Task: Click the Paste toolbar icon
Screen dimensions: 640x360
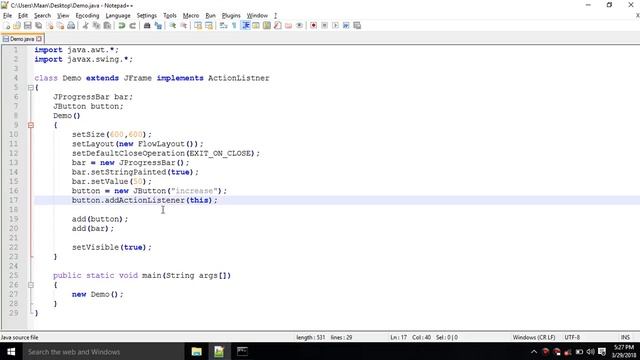Action: click(107, 26)
